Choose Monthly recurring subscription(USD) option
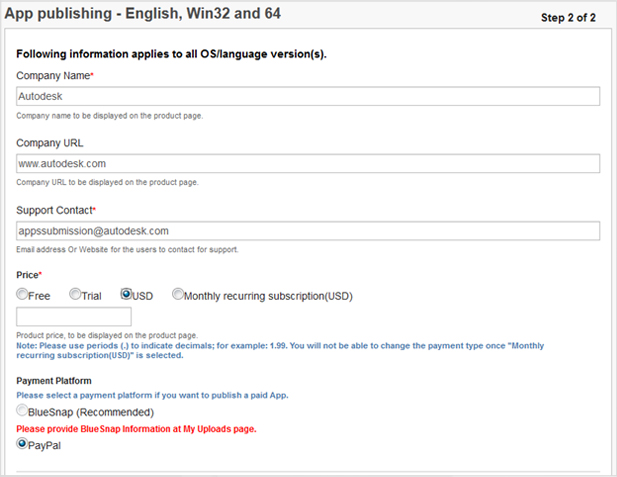617x477 pixels. [178, 295]
